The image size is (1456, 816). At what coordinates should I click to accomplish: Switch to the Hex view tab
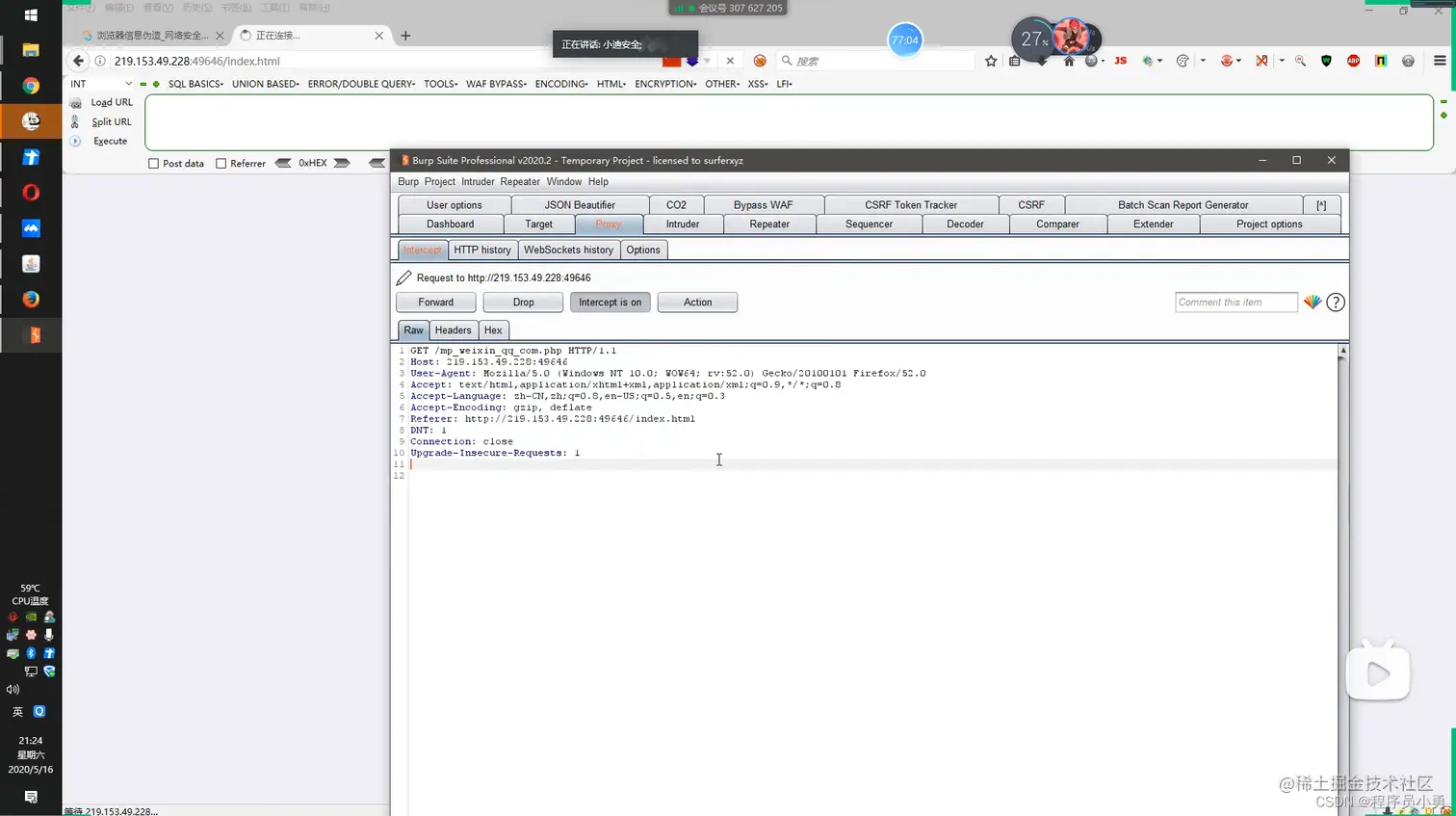493,330
